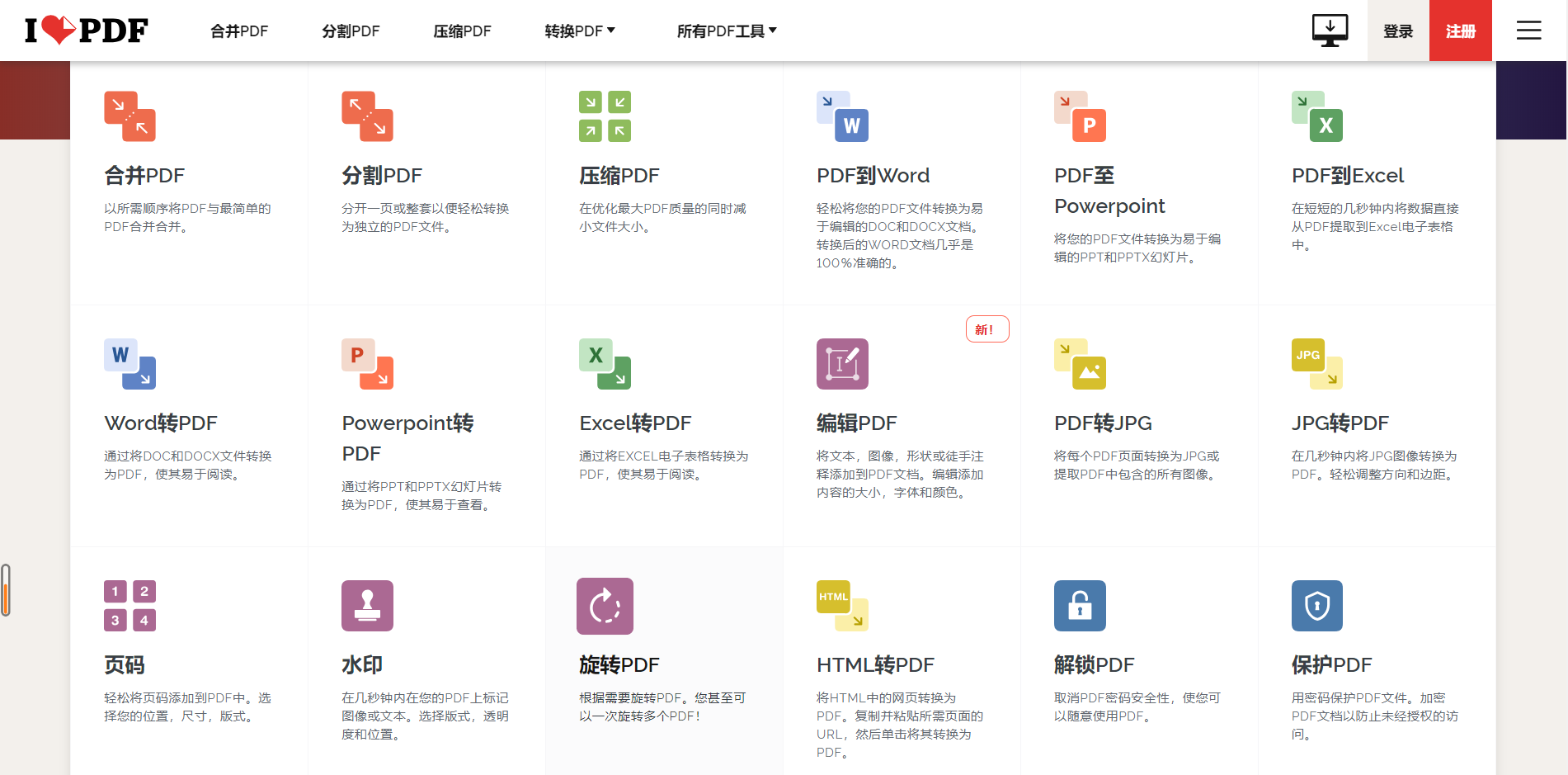The image size is (1568, 775).
Task: Expand the 转换PDF dropdown menu
Action: [x=580, y=31]
